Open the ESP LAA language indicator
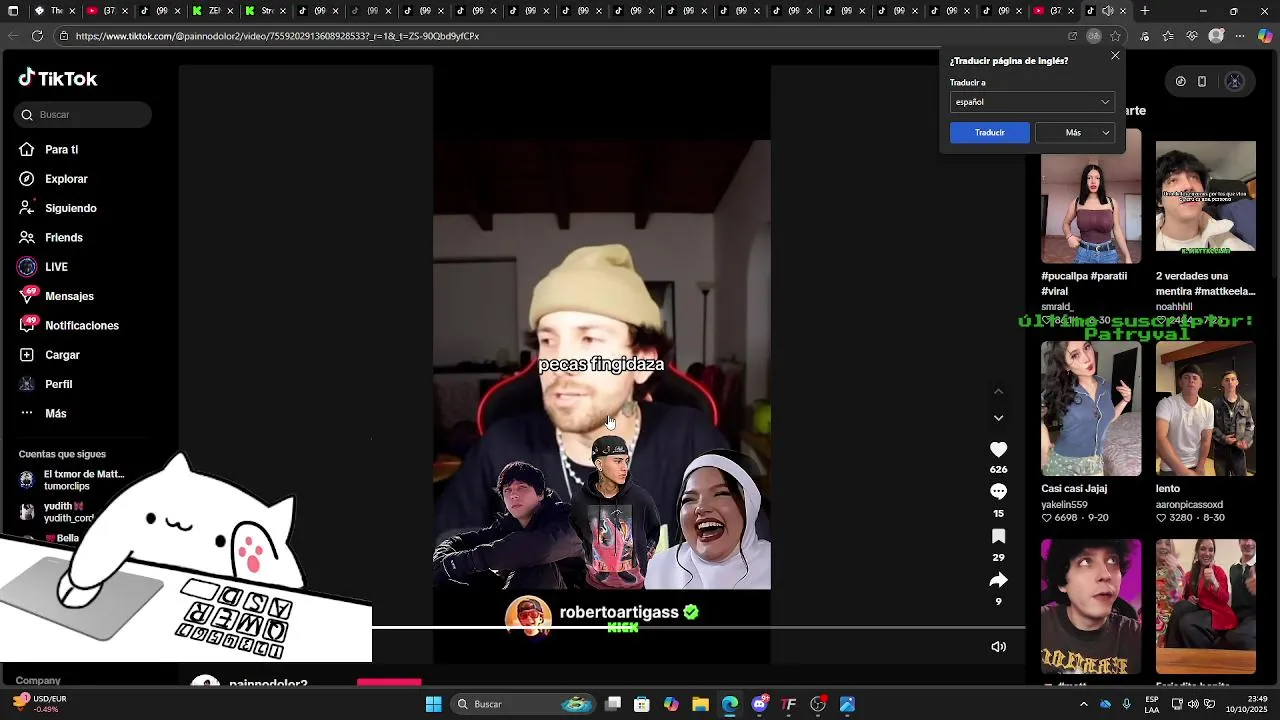This screenshot has width=1280, height=720. coord(1152,704)
